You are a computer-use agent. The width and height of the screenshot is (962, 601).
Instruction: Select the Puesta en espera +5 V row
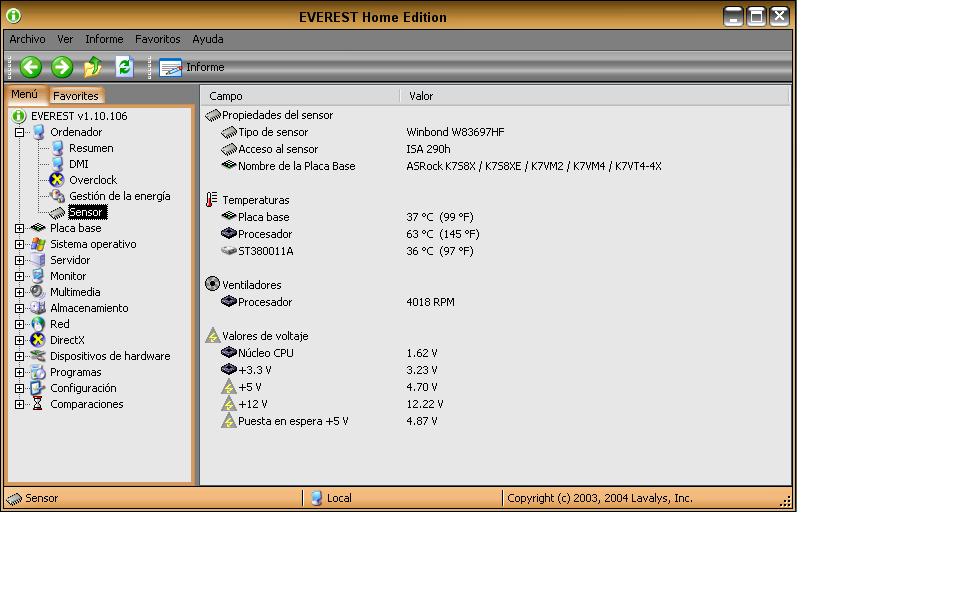494,421
